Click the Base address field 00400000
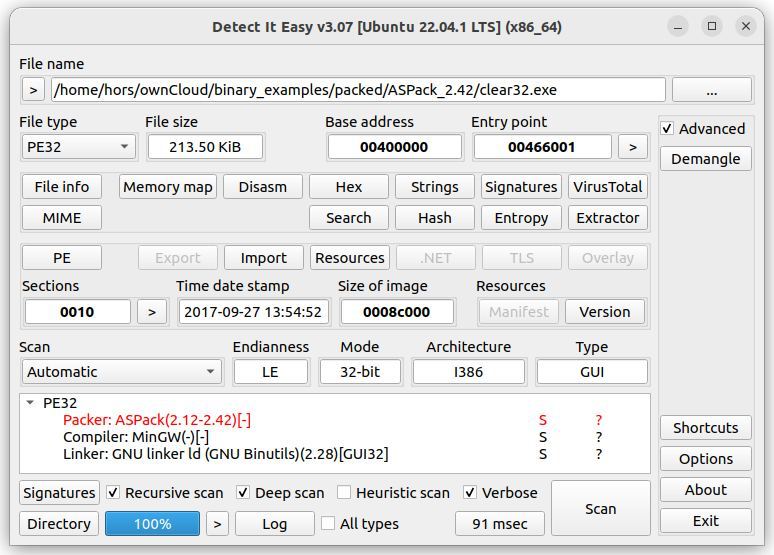This screenshot has width=774, height=555. pyautogui.click(x=394, y=147)
